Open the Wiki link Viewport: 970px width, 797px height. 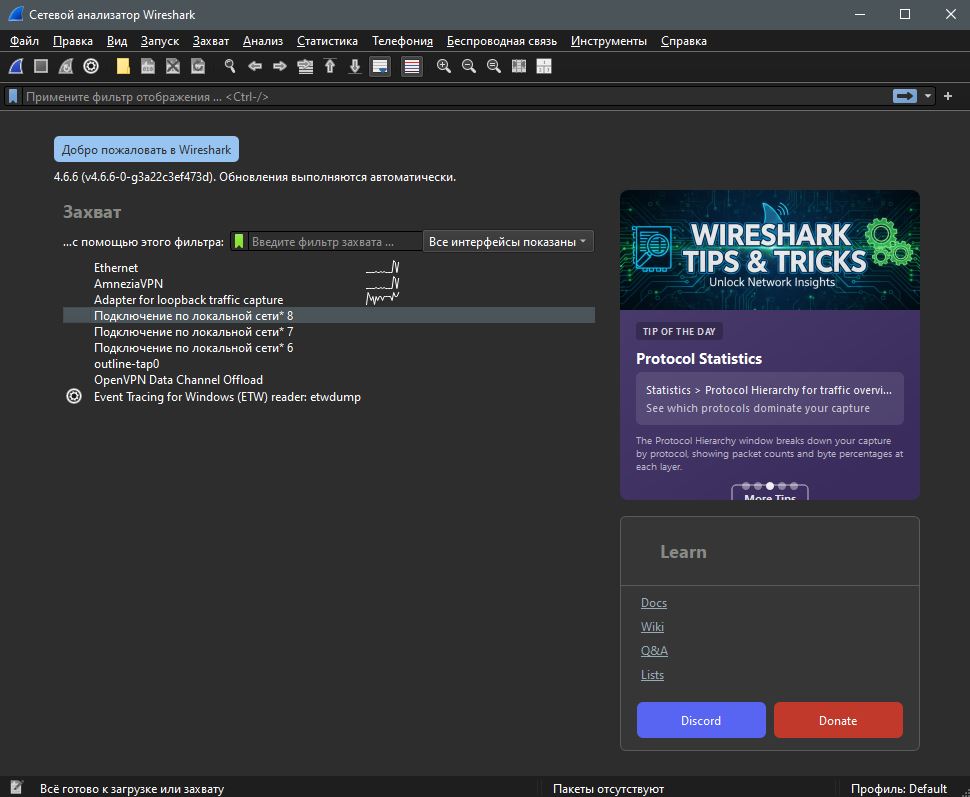(652, 627)
